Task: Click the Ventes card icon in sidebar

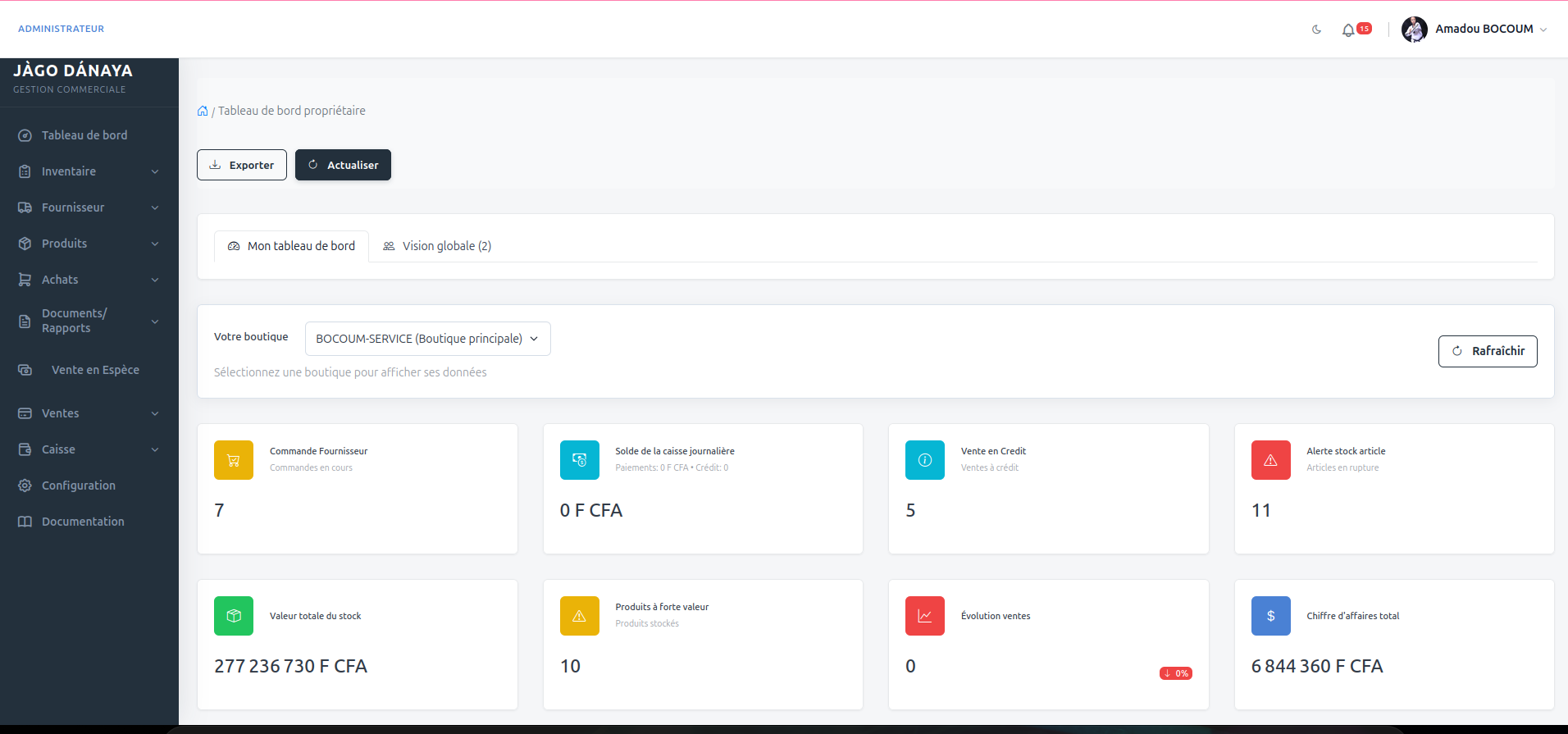Action: [25, 413]
